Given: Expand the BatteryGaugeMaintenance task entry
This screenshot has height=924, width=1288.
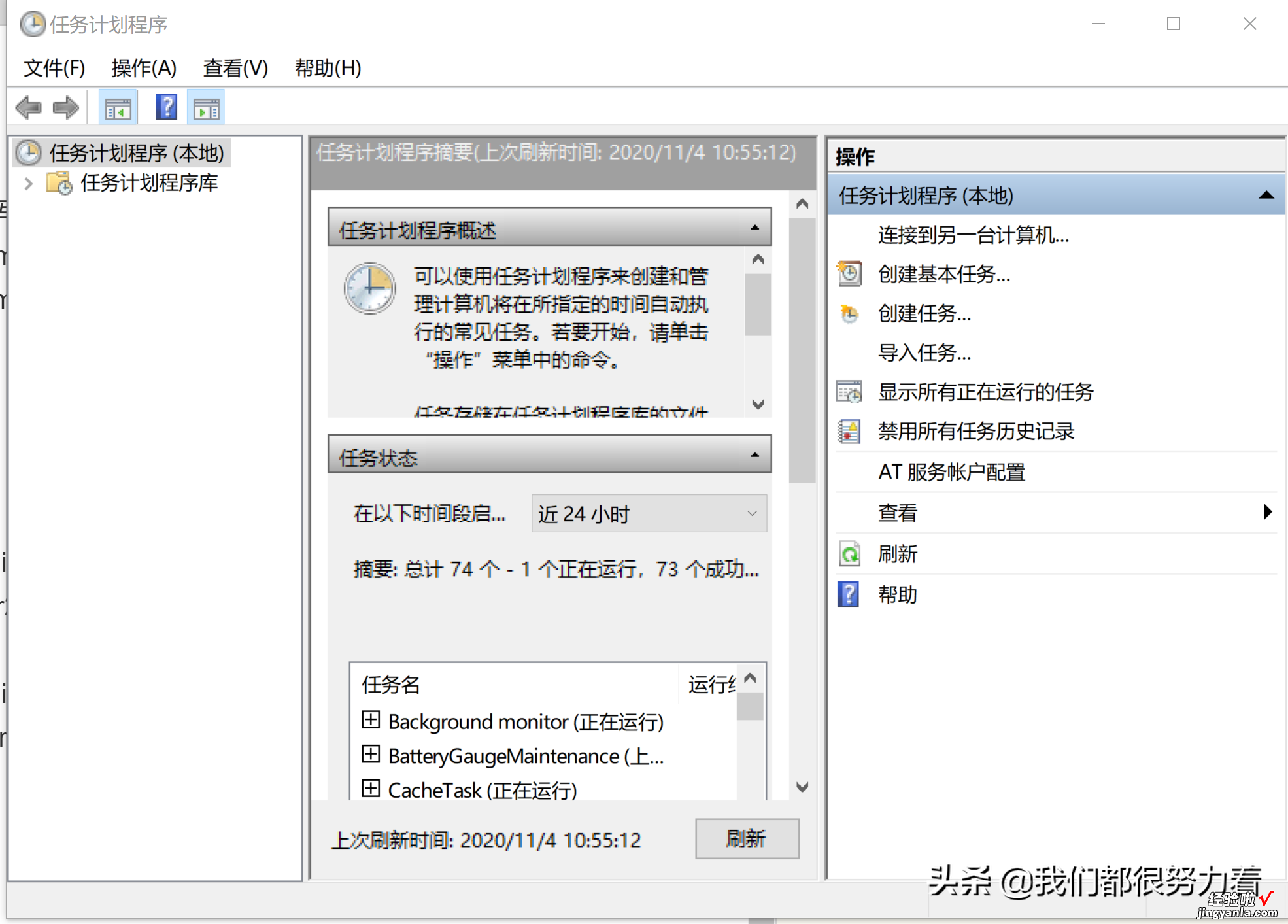Looking at the screenshot, I should 371,754.
